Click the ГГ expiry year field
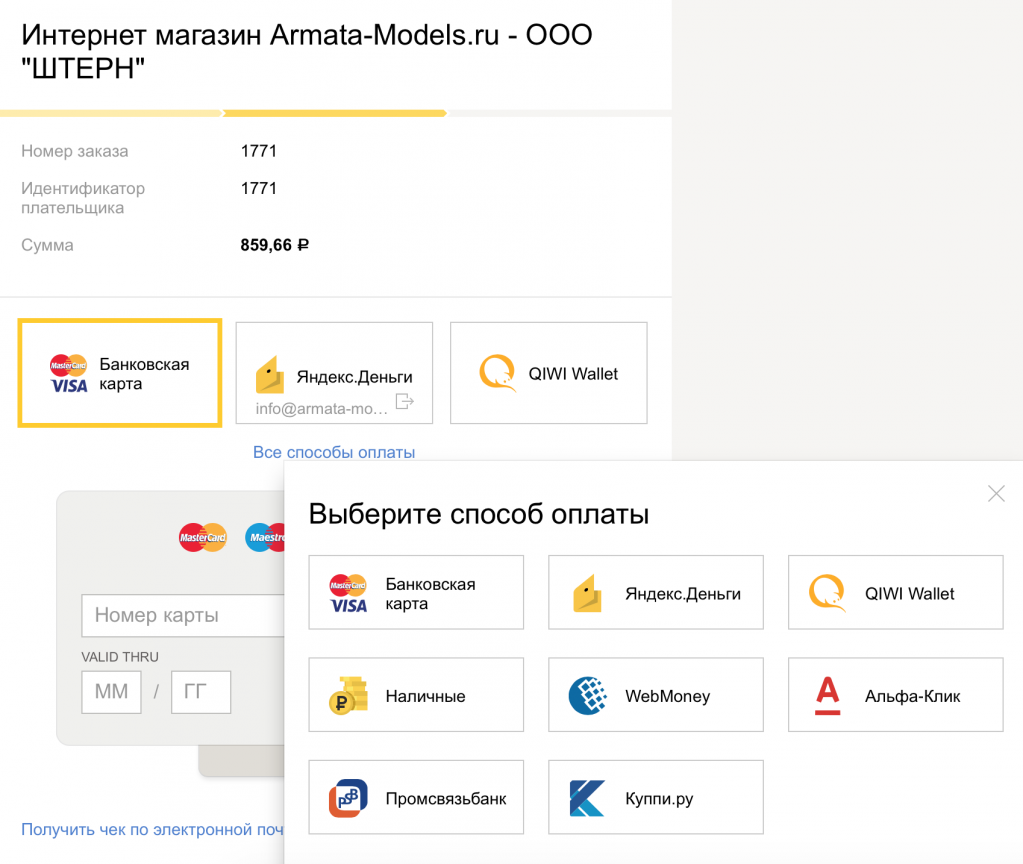Image resolution: width=1023 pixels, height=864 pixels. (x=201, y=692)
